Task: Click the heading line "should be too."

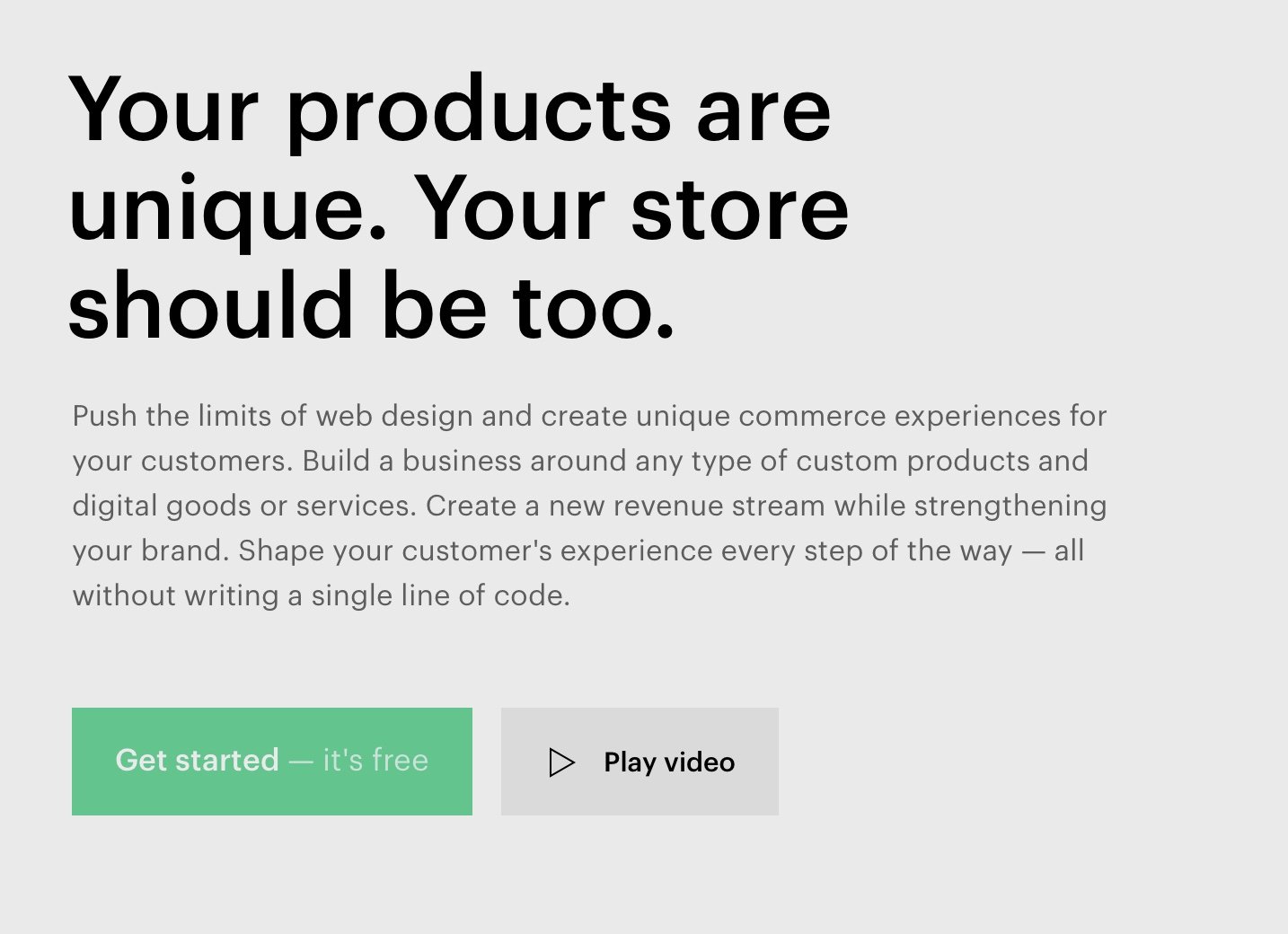Action: point(371,306)
